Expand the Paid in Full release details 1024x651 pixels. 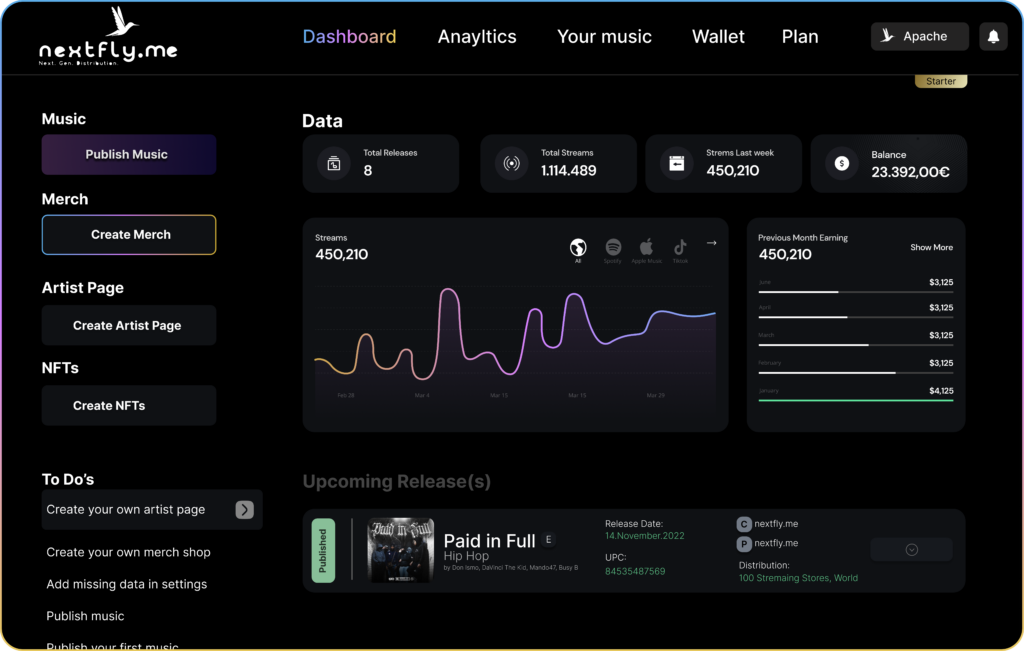click(x=911, y=550)
